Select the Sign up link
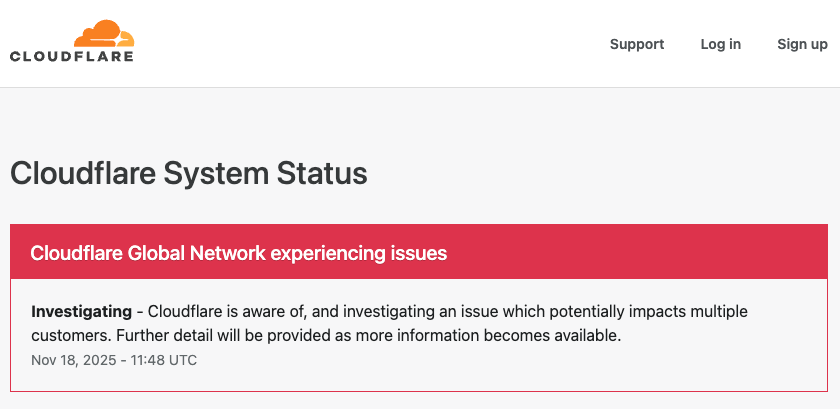 pos(802,44)
